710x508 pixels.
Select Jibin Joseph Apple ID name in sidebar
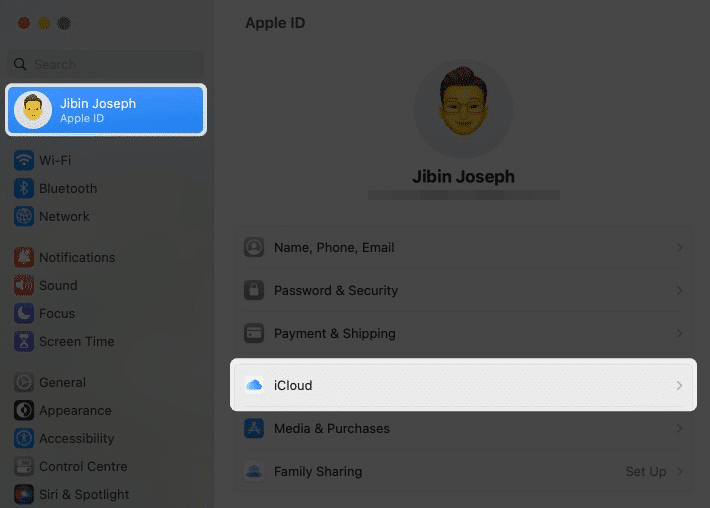(98, 103)
